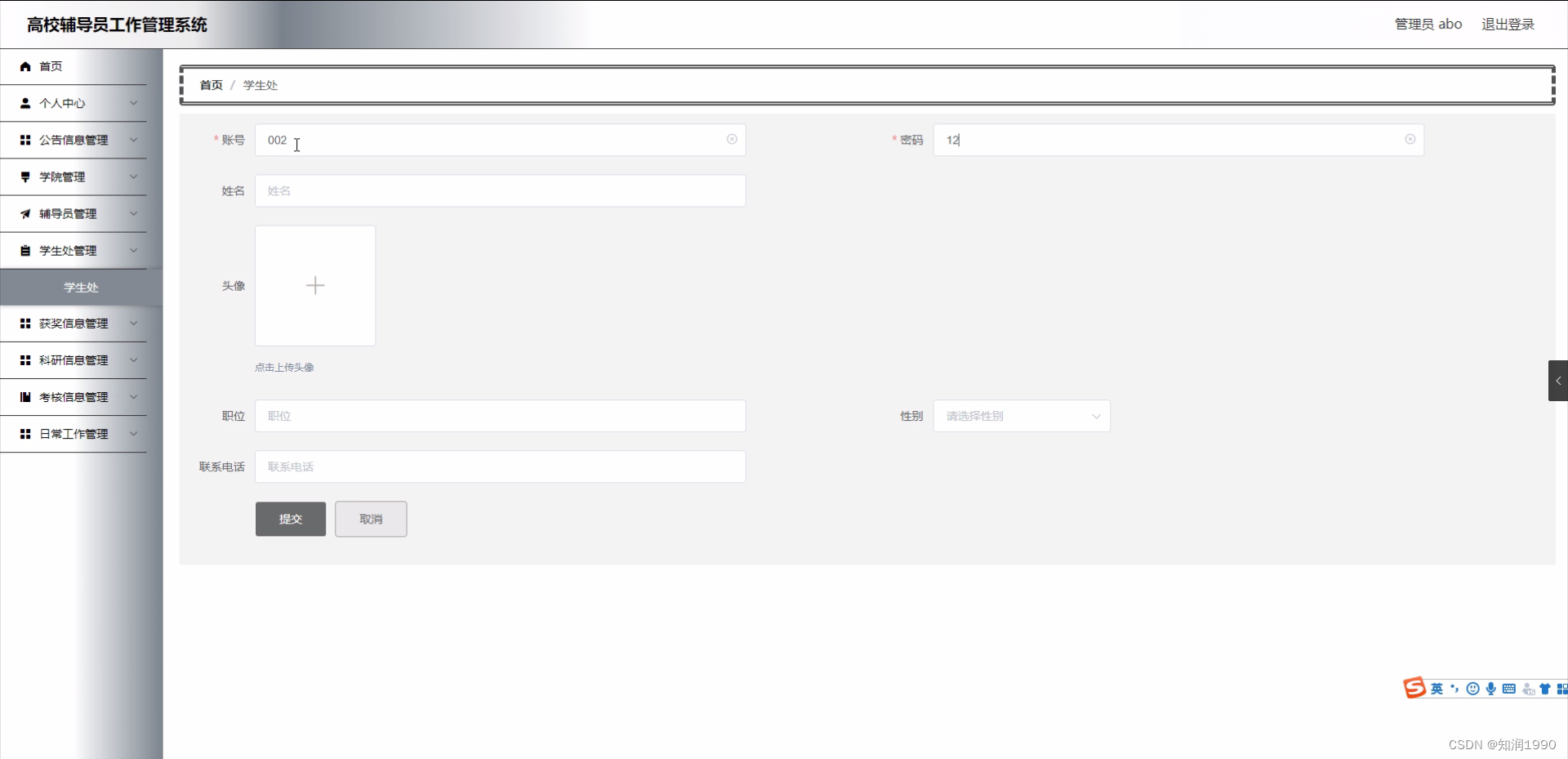This screenshot has height=759, width=1568.
Task: Click the microphone voice input icon in Sogou bar
Action: [1492, 689]
